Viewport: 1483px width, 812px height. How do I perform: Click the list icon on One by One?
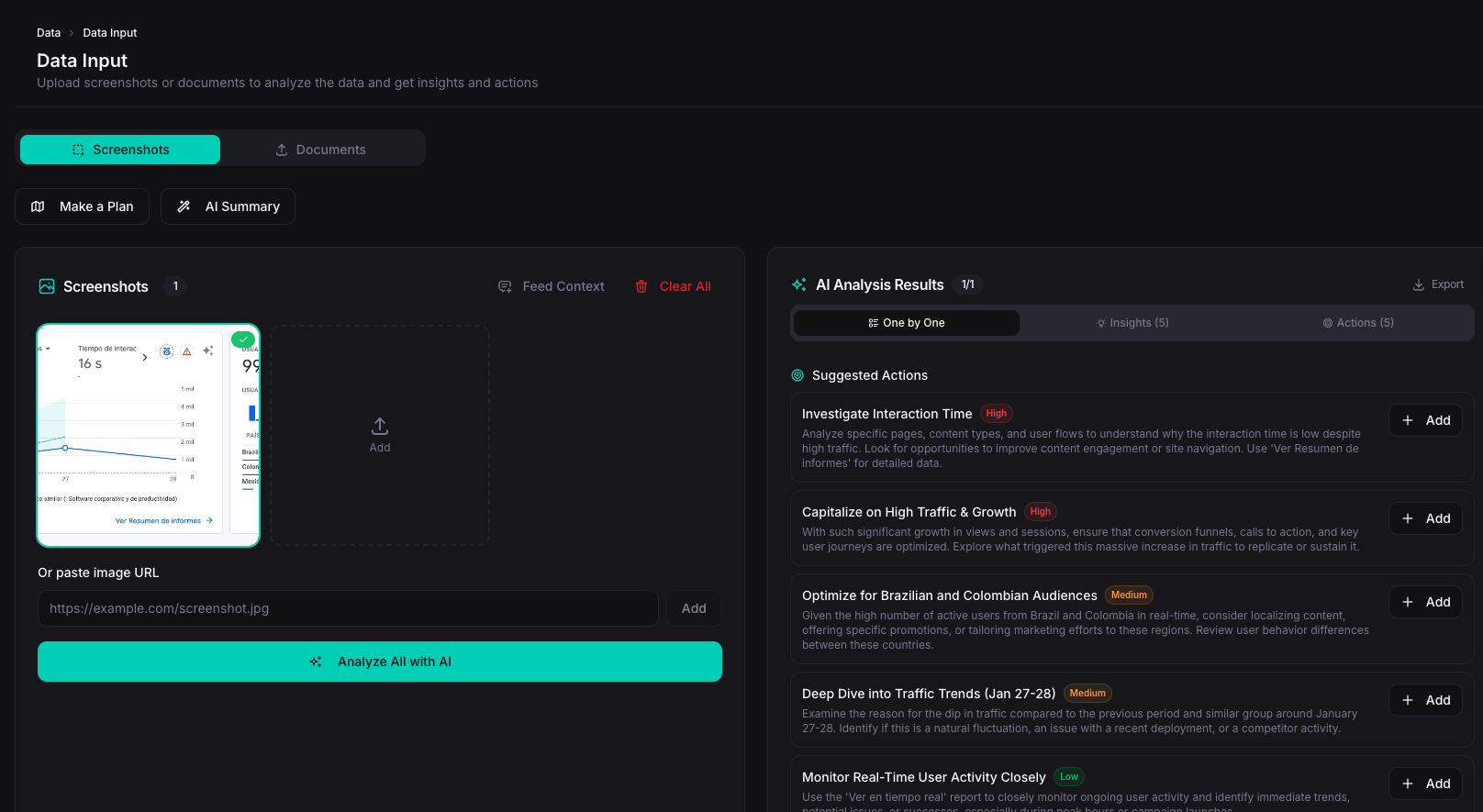click(x=874, y=323)
